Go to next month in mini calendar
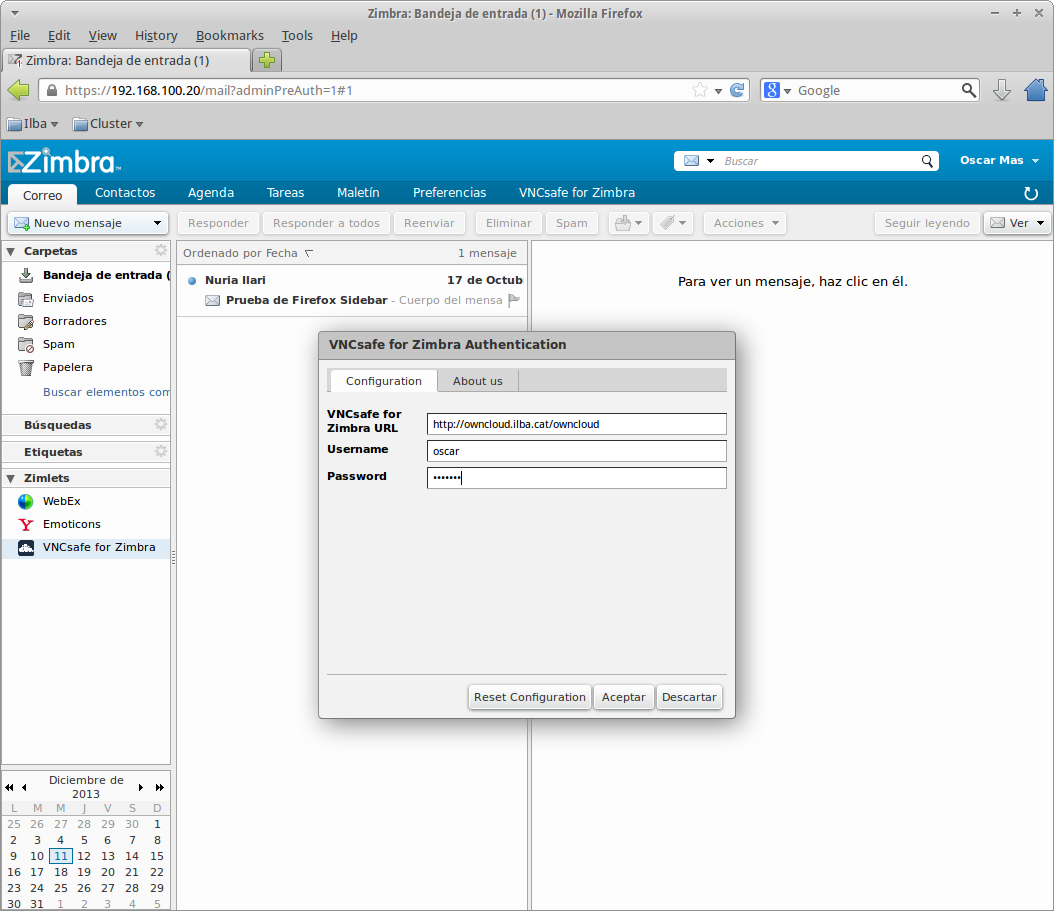The width and height of the screenshot is (1054, 911). [x=140, y=787]
